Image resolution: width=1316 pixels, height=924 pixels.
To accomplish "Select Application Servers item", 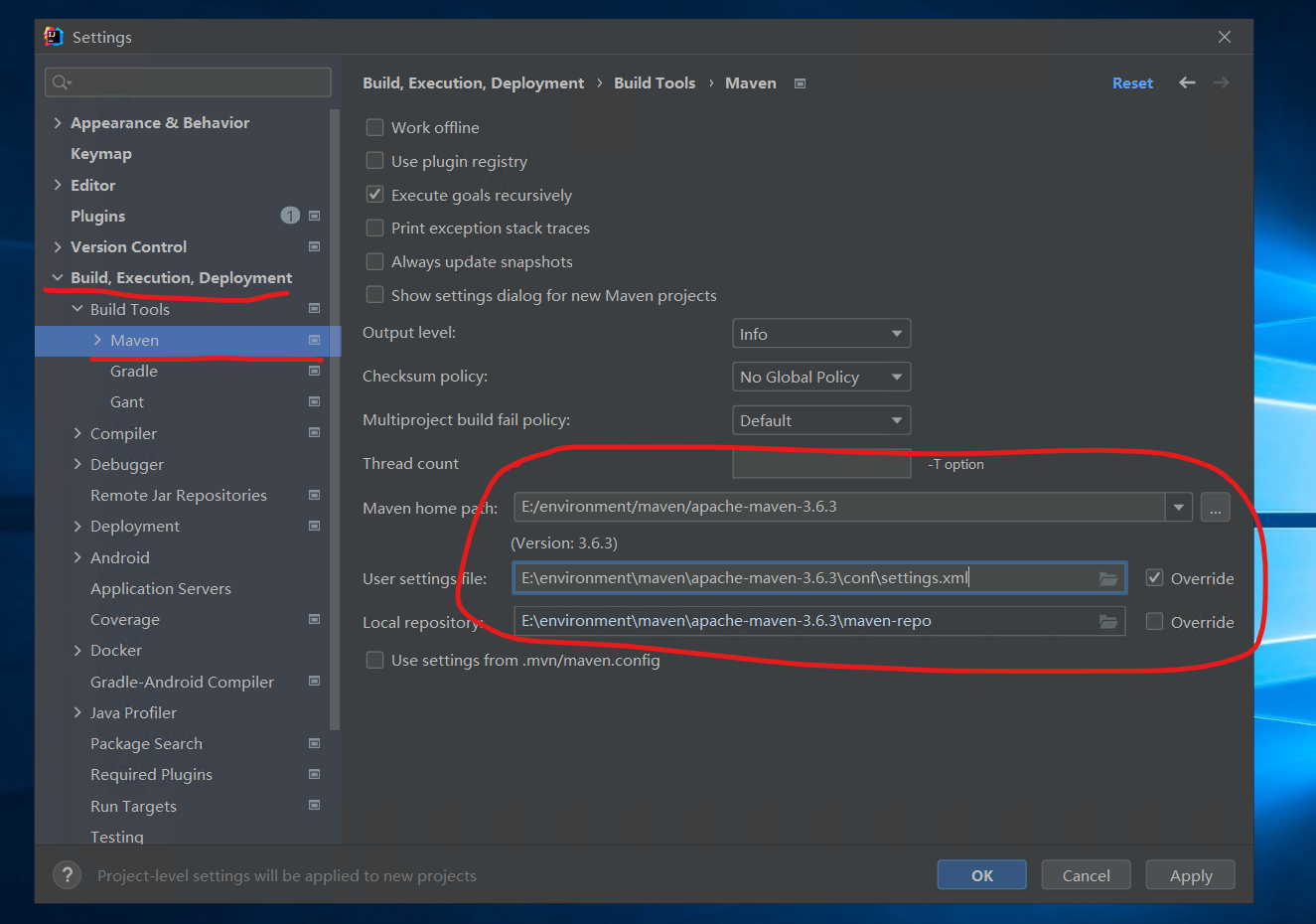I will pos(161,588).
